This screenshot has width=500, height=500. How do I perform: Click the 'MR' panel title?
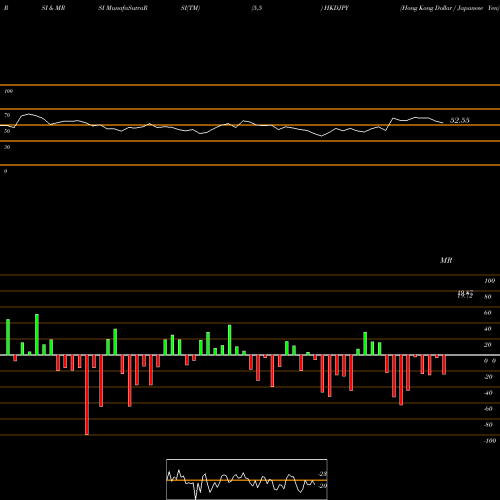[446, 260]
